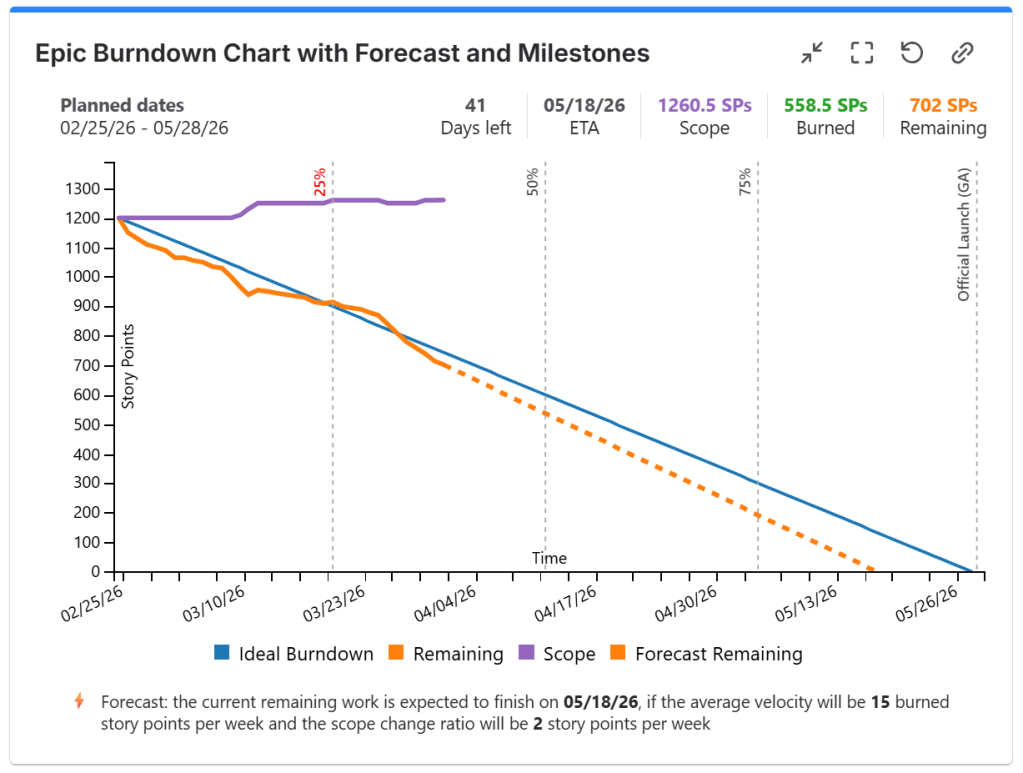Screen dimensions: 1023x773
Task: Open the chart in fullscreen mode
Action: pos(862,53)
